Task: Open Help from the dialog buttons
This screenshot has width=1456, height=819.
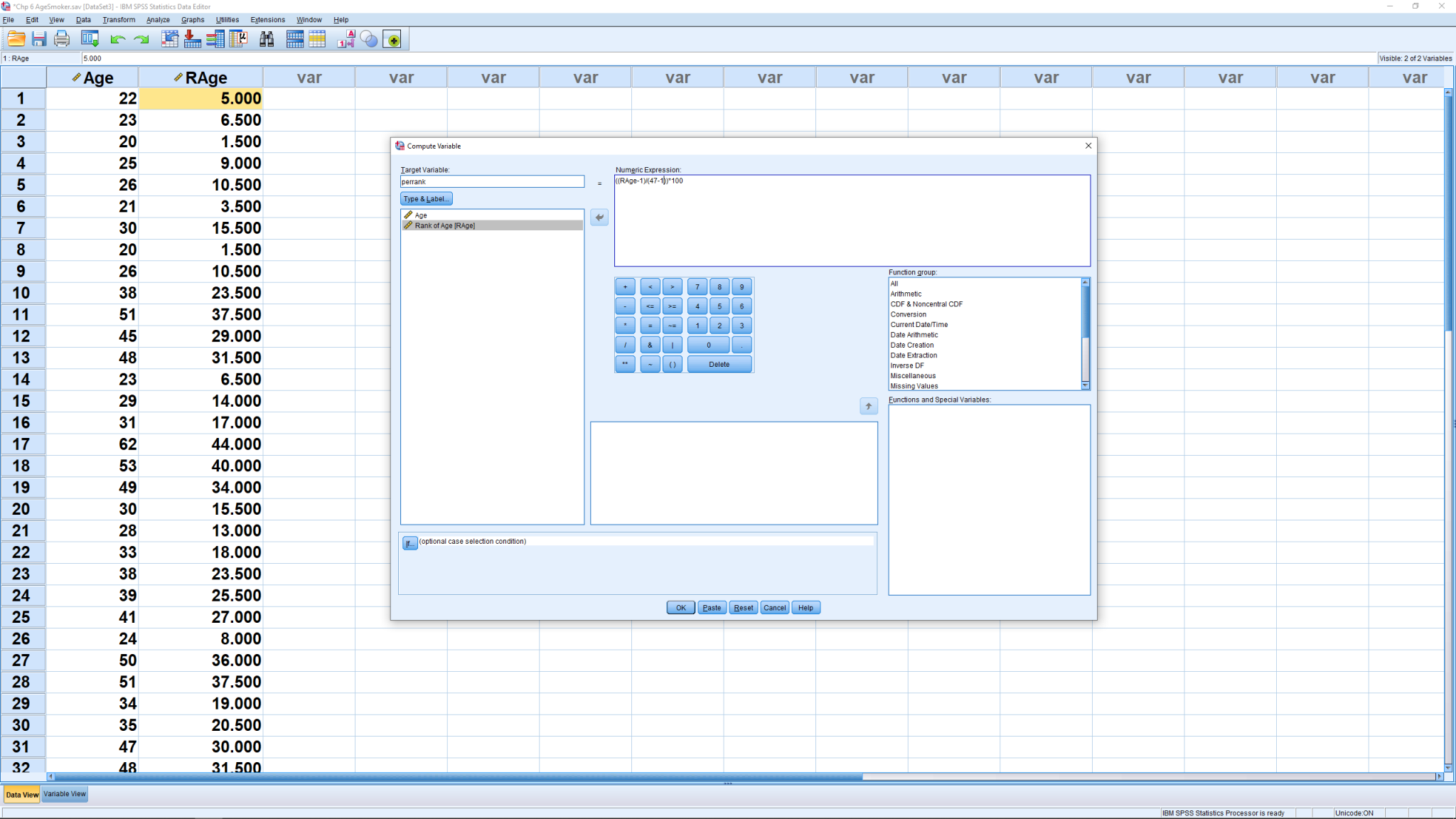Action: (805, 608)
